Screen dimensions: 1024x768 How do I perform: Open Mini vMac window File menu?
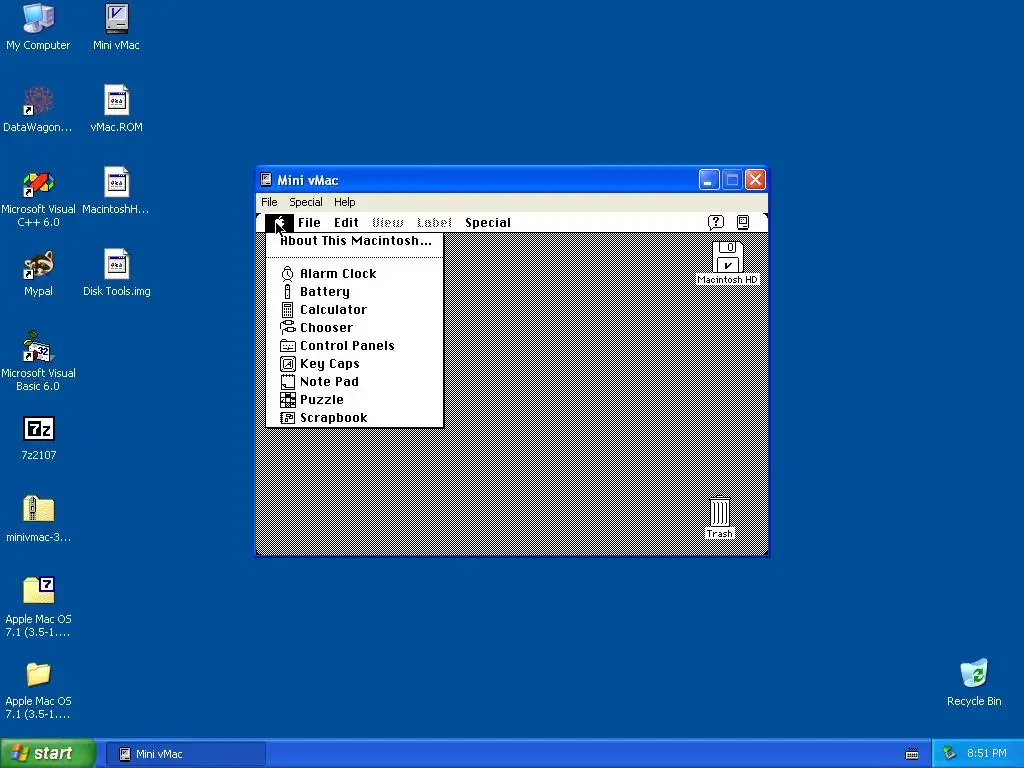269,202
